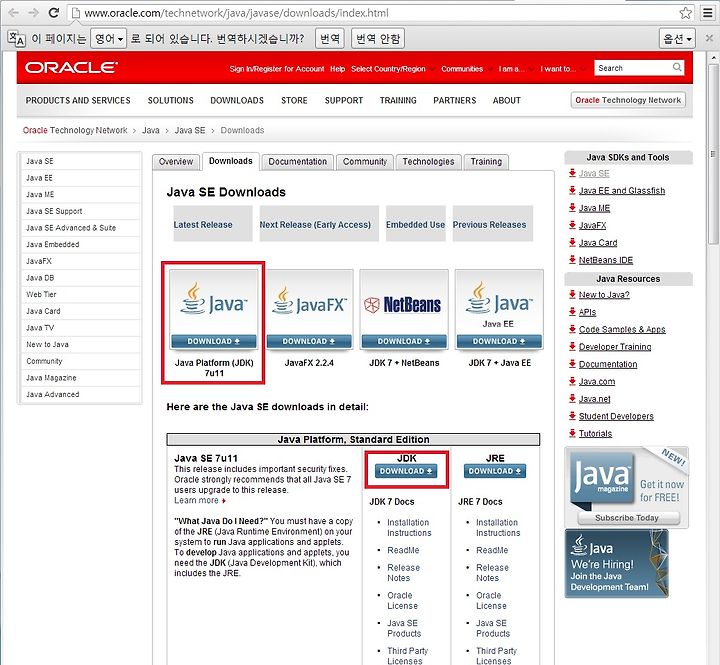This screenshot has width=720, height=665.
Task: Click the do-not-translate button
Action: click(x=378, y=39)
